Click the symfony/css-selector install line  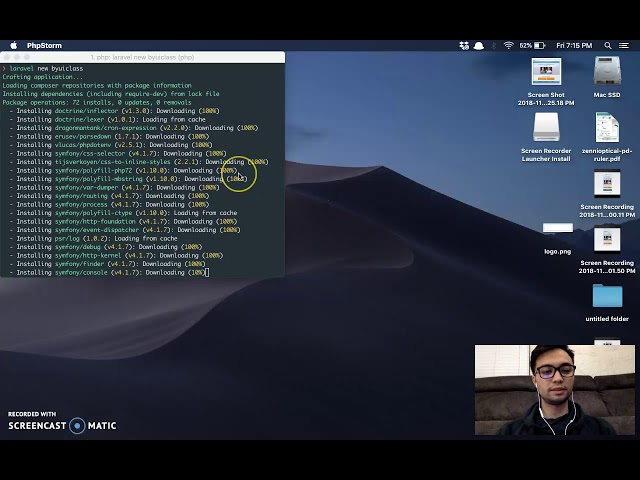[x=118, y=153]
